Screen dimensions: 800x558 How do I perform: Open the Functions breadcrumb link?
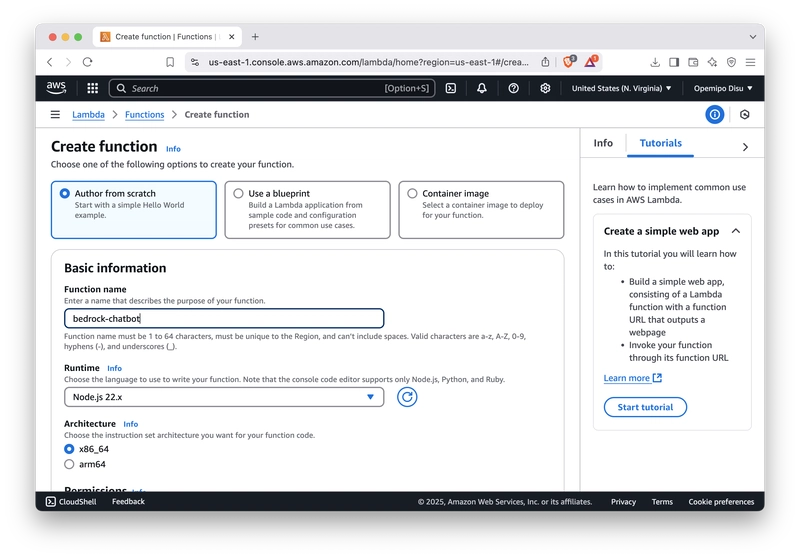144,115
